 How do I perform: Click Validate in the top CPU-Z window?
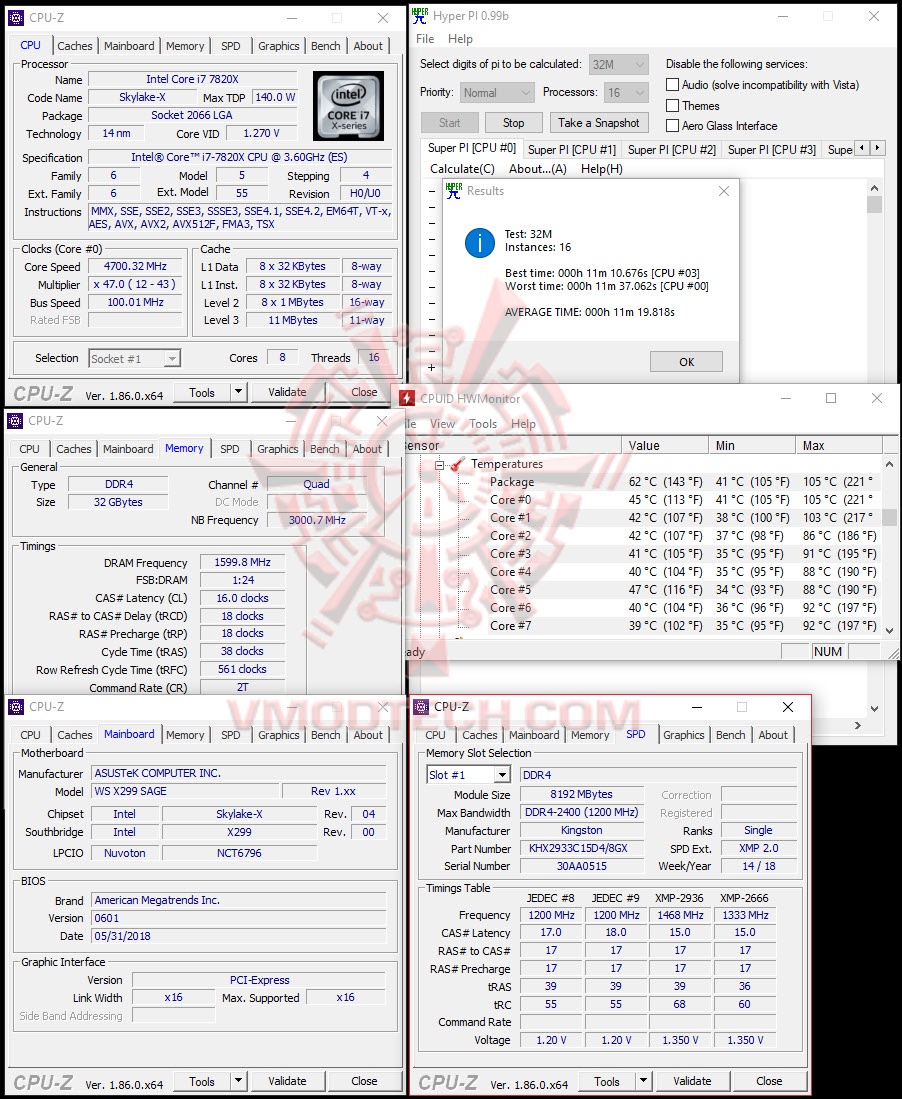pos(287,392)
